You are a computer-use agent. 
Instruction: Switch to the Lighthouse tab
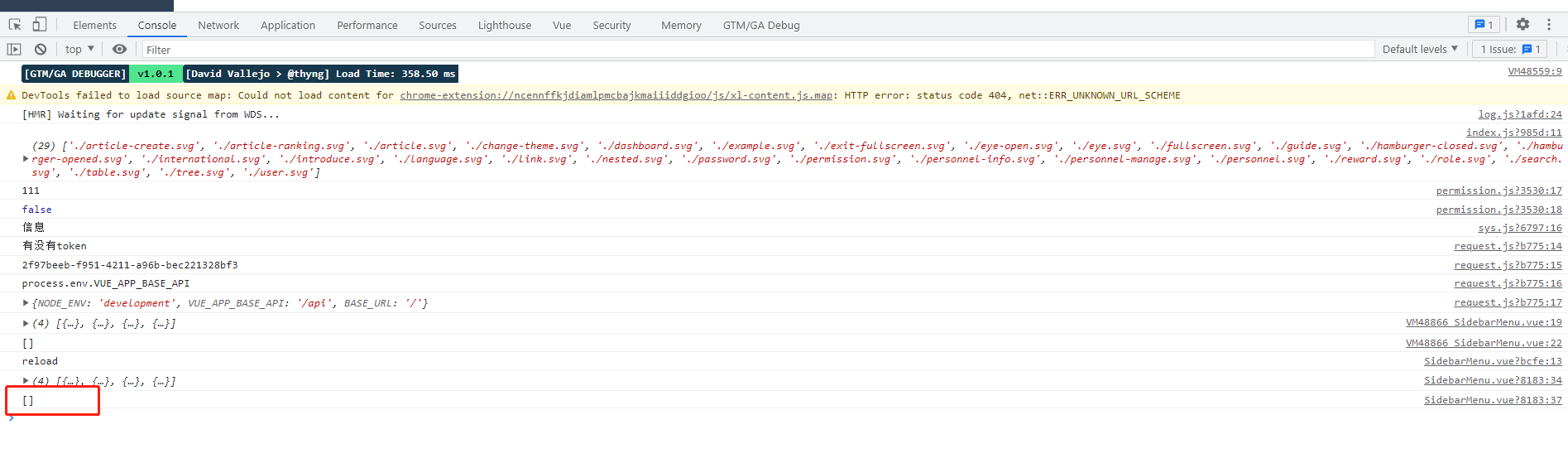pos(505,26)
